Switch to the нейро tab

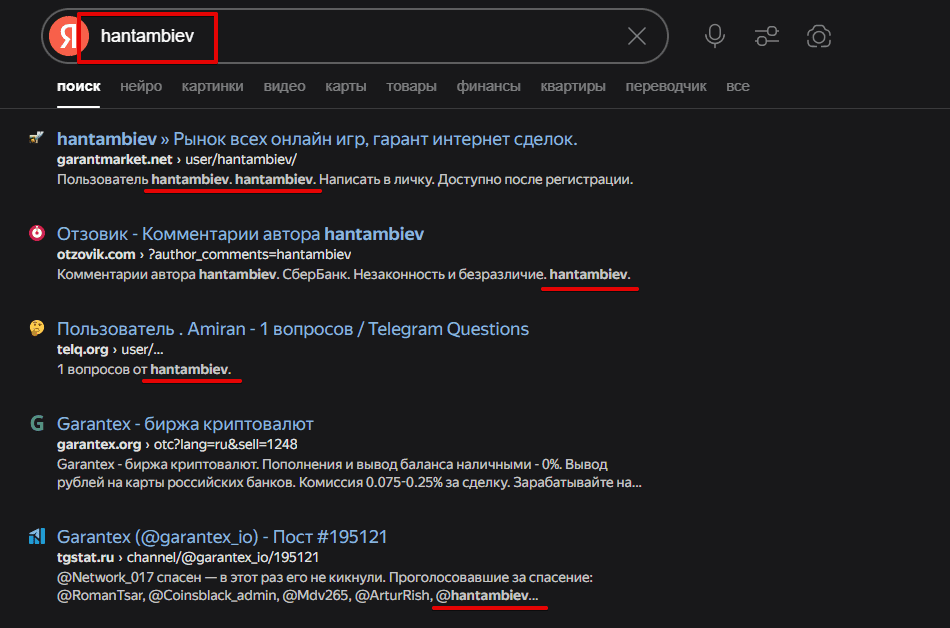click(141, 87)
